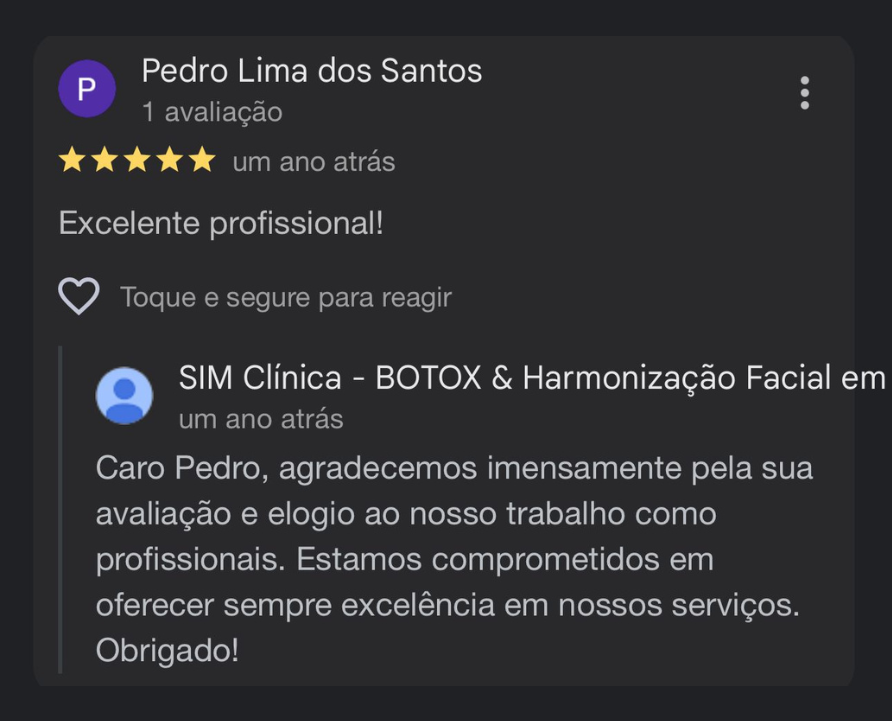Open the three-dot menu on Pedro's review
The height and width of the screenshot is (721, 892).
point(804,93)
